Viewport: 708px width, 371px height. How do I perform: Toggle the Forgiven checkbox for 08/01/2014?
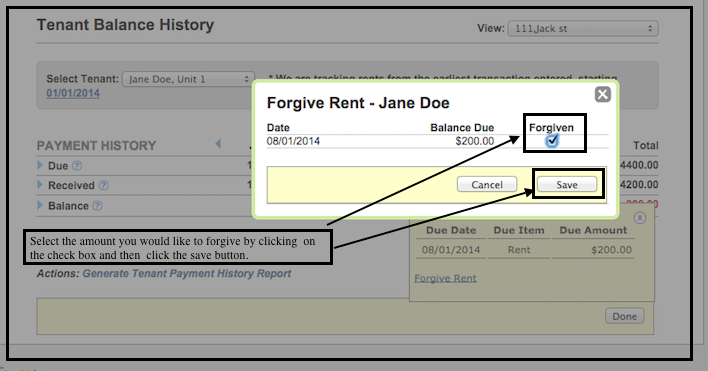[552, 141]
